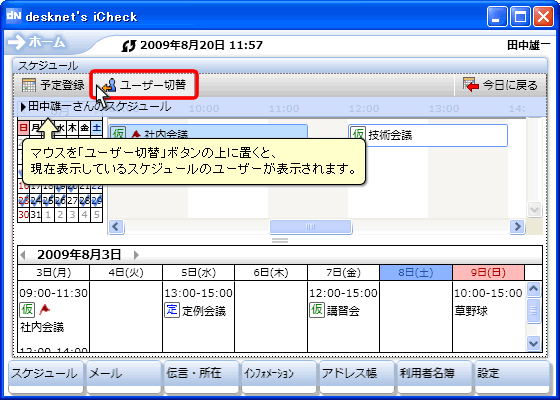Open the アドレス帳 tab

click(357, 377)
